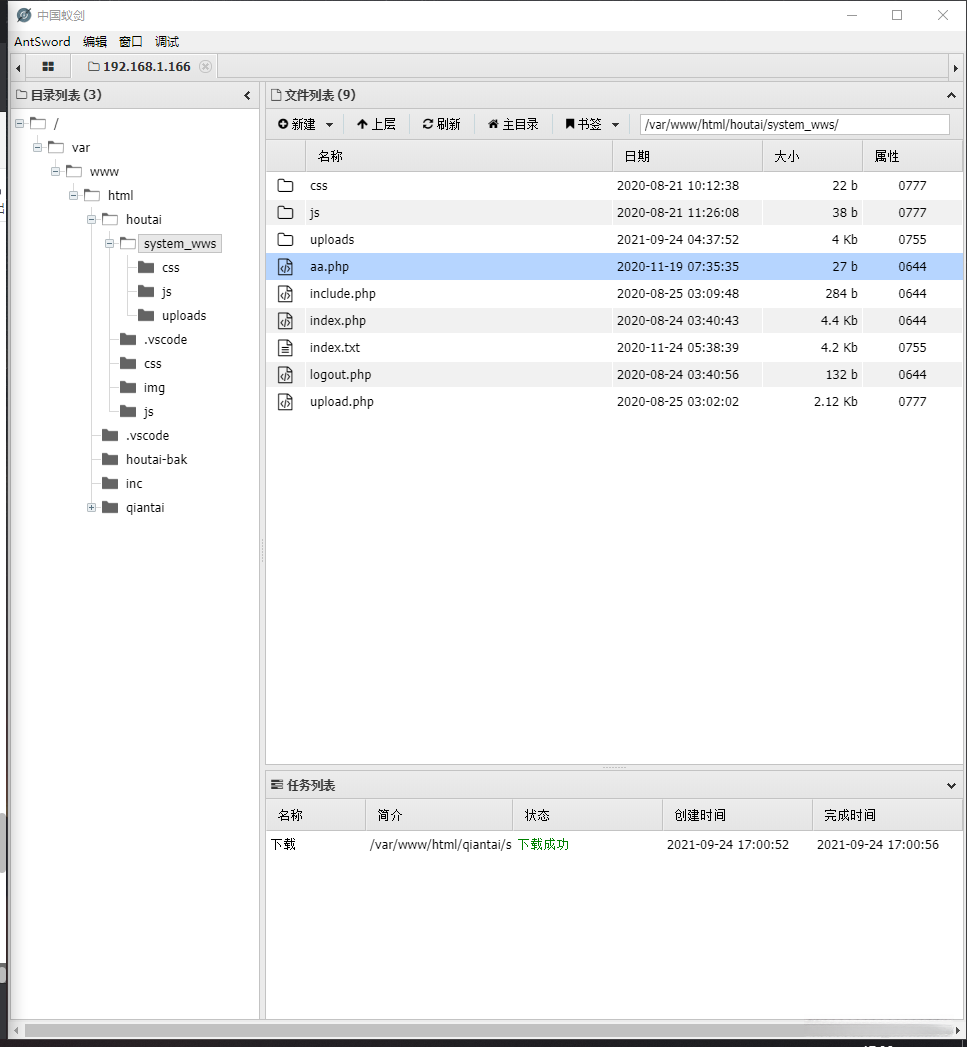This screenshot has width=967, height=1047.
Task: Switch to the 192.168.1.166 tab
Action: [x=140, y=66]
